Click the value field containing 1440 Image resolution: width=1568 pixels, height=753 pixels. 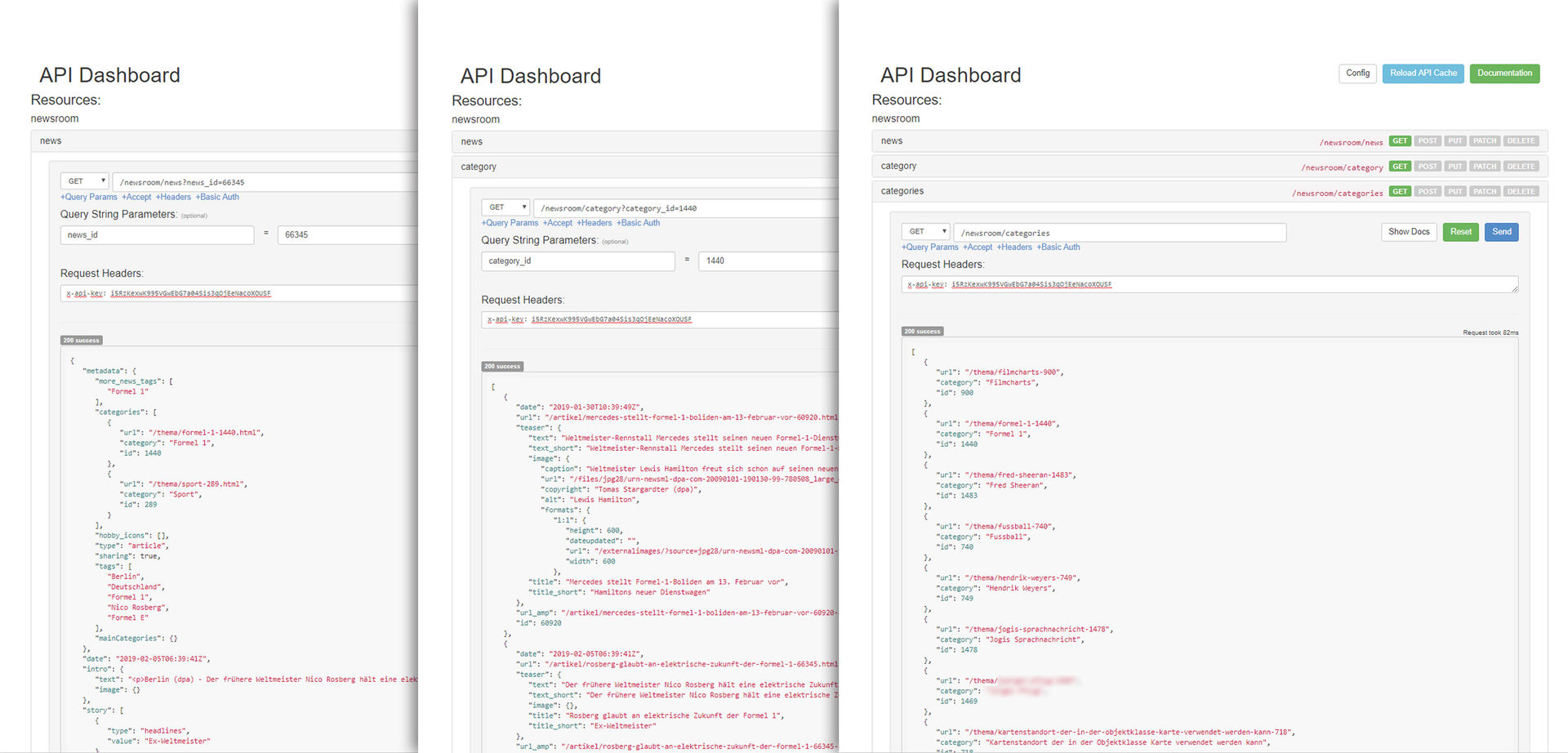click(x=768, y=261)
